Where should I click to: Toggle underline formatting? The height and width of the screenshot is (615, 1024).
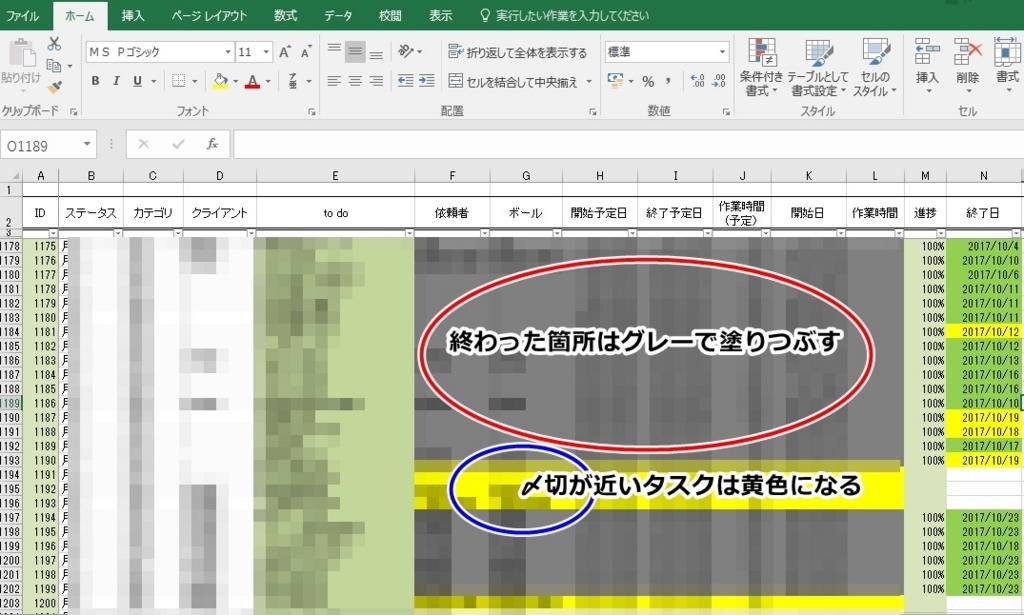pyautogui.click(x=137, y=81)
